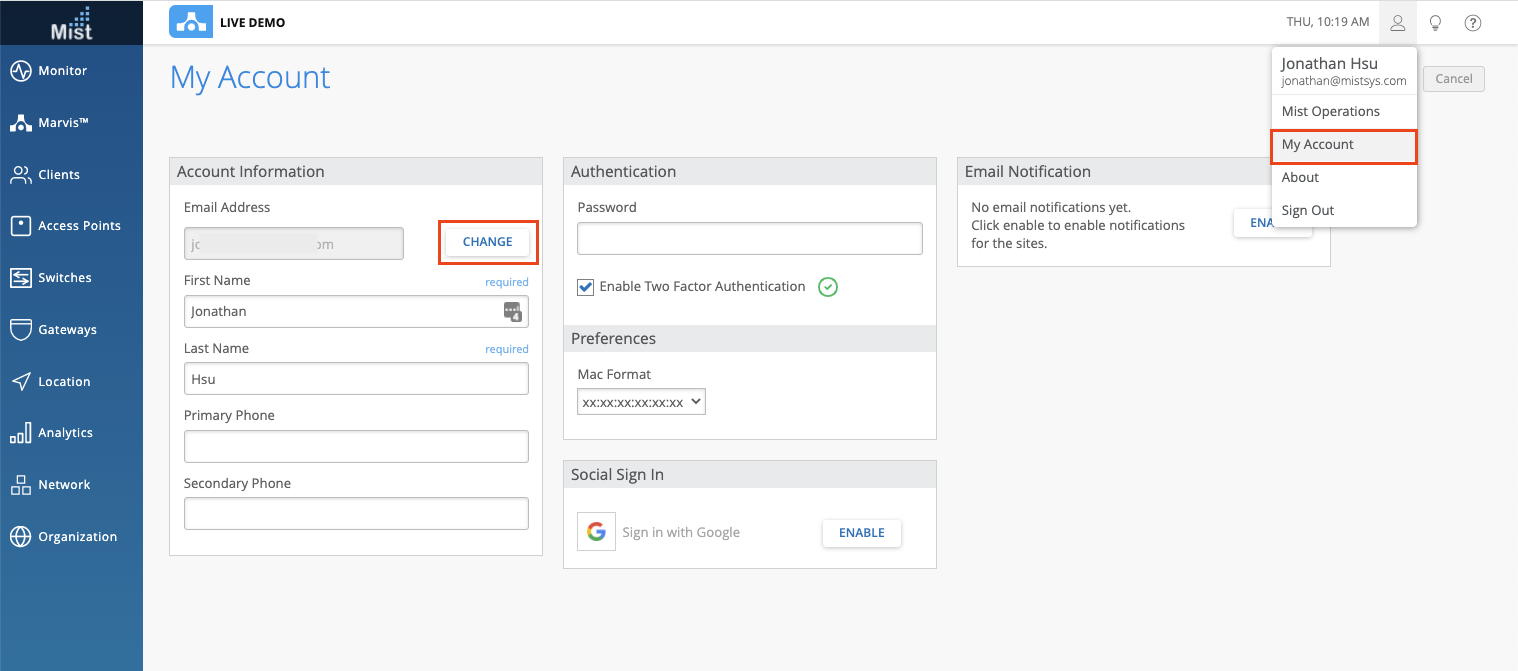
Task: Open Gateways in the sidebar
Action: pos(67,330)
